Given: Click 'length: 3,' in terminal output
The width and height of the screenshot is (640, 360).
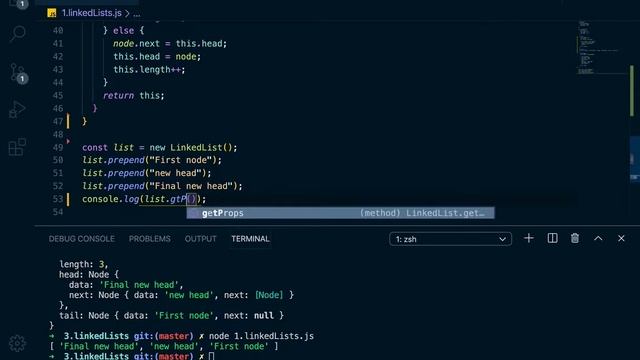Looking at the screenshot, I should (84, 264).
